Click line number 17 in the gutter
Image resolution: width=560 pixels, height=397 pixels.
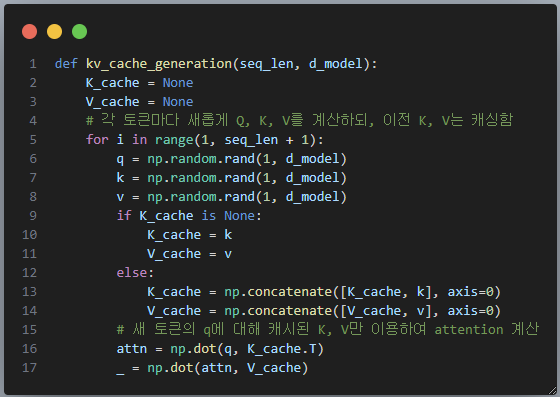pyautogui.click(x=29, y=368)
